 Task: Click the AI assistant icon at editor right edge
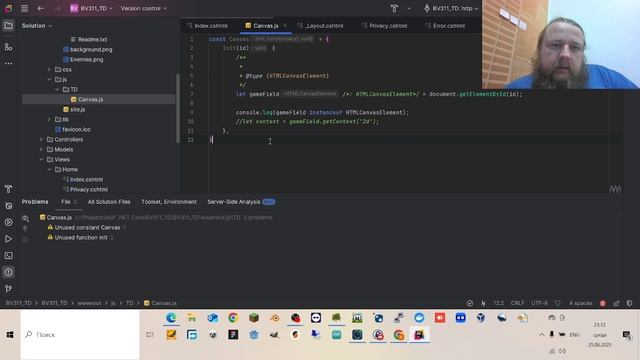(615, 189)
